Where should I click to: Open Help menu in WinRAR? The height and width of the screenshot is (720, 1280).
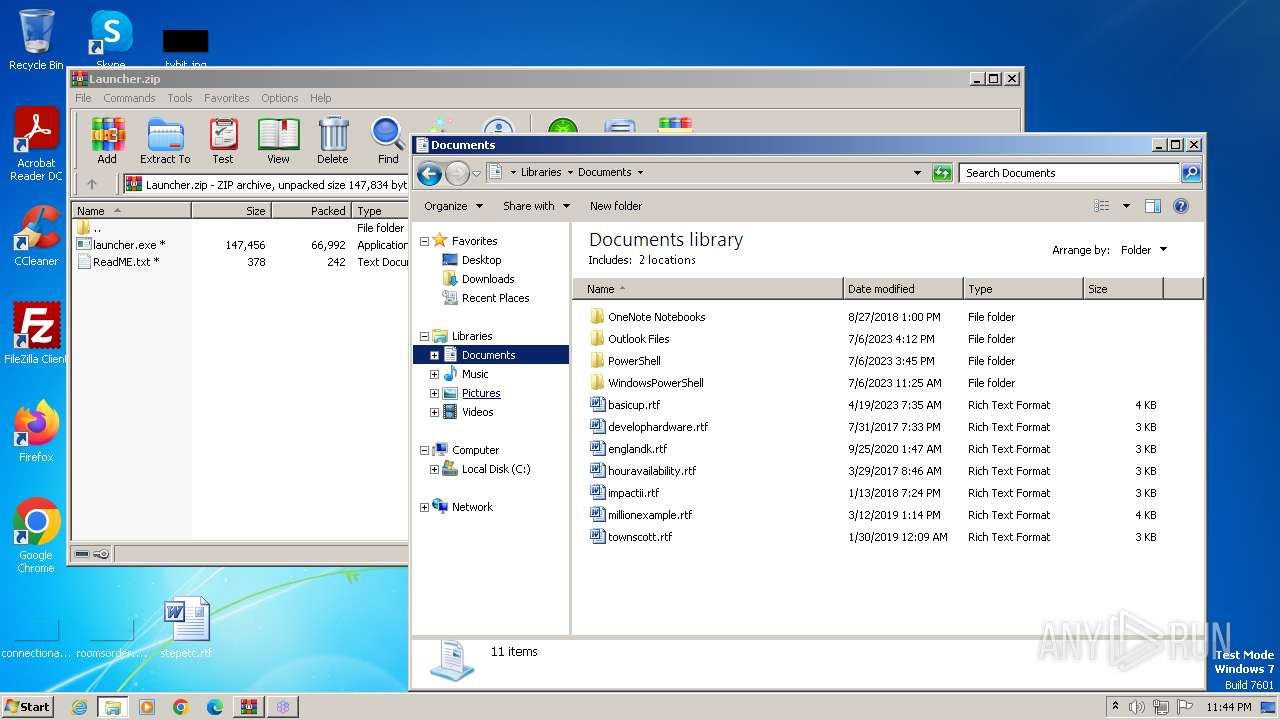320,98
